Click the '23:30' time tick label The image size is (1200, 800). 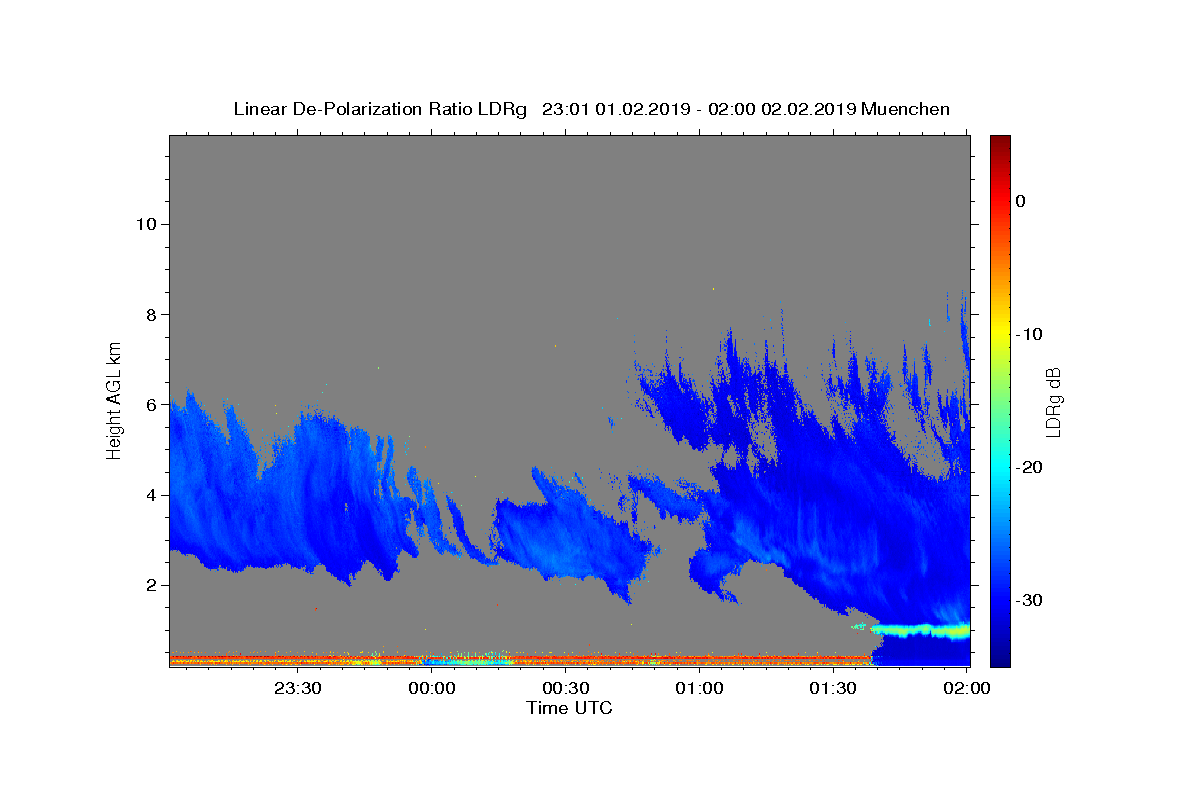[297, 688]
